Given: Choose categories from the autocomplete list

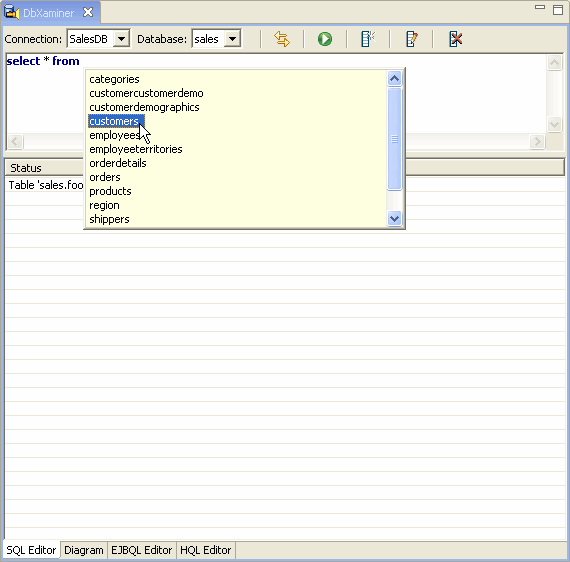Looking at the screenshot, I should (x=114, y=79).
